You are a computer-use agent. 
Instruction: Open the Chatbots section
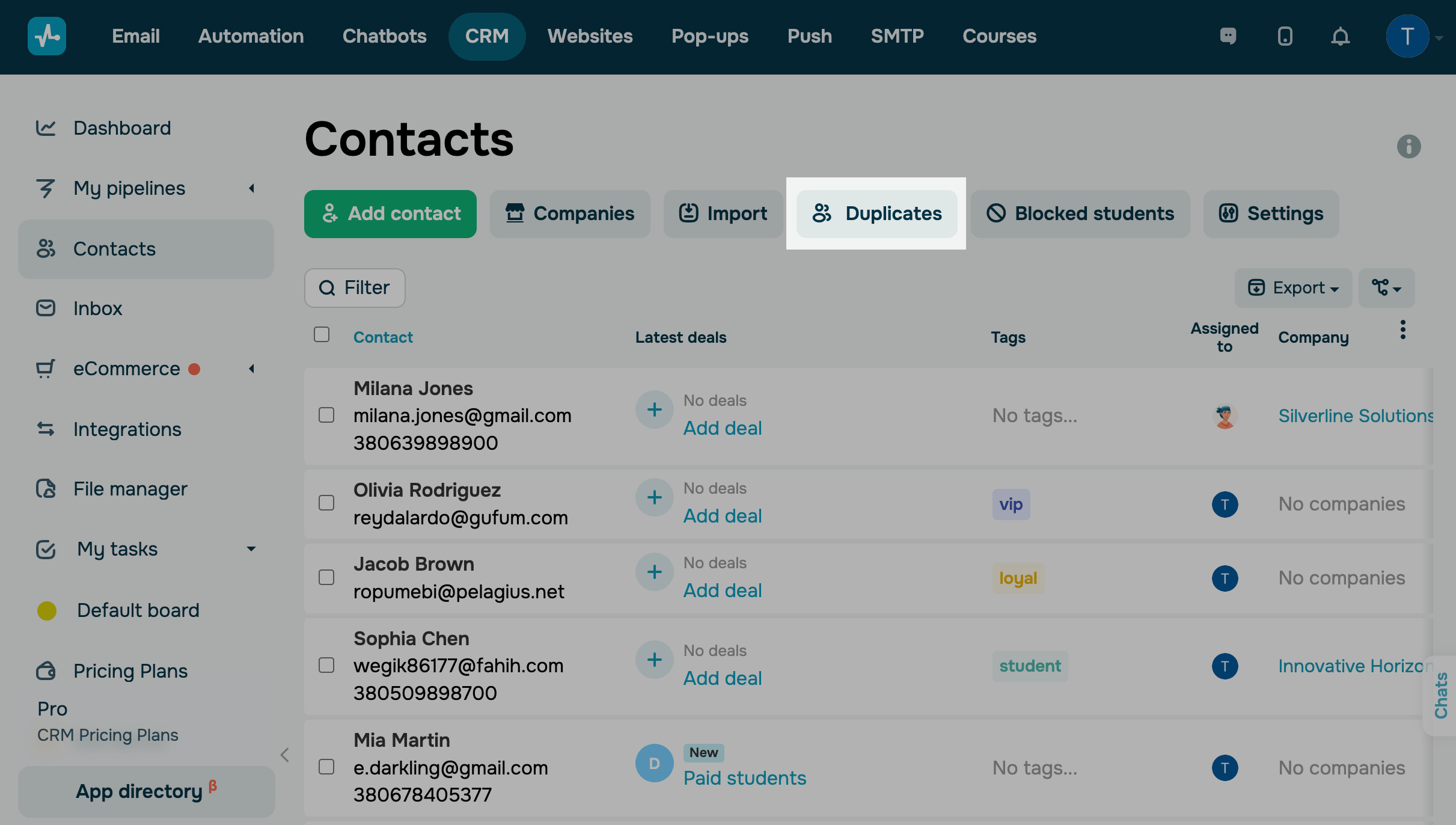pyautogui.click(x=384, y=36)
